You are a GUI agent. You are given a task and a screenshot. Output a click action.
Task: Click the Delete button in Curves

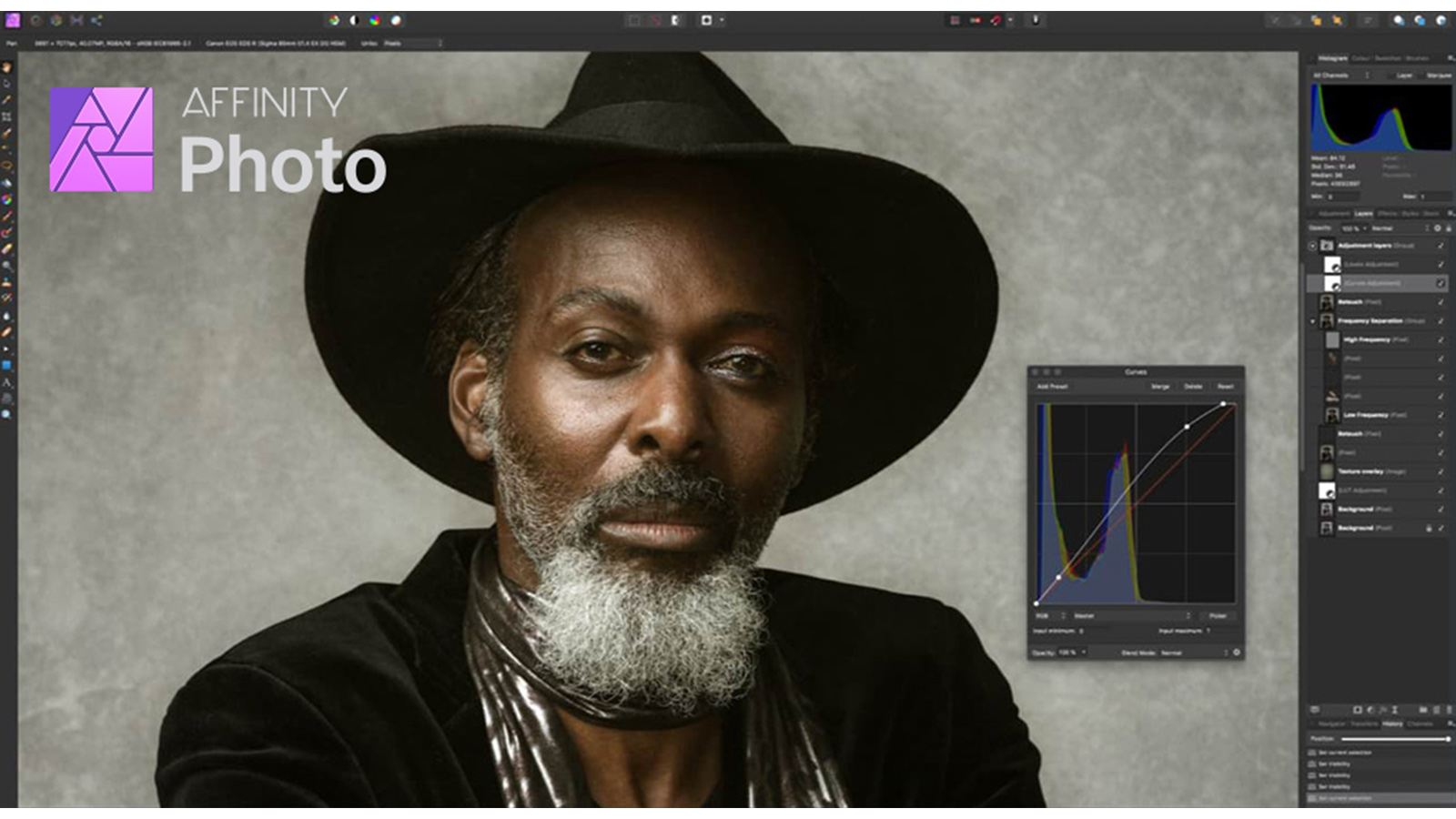[x=1193, y=387]
